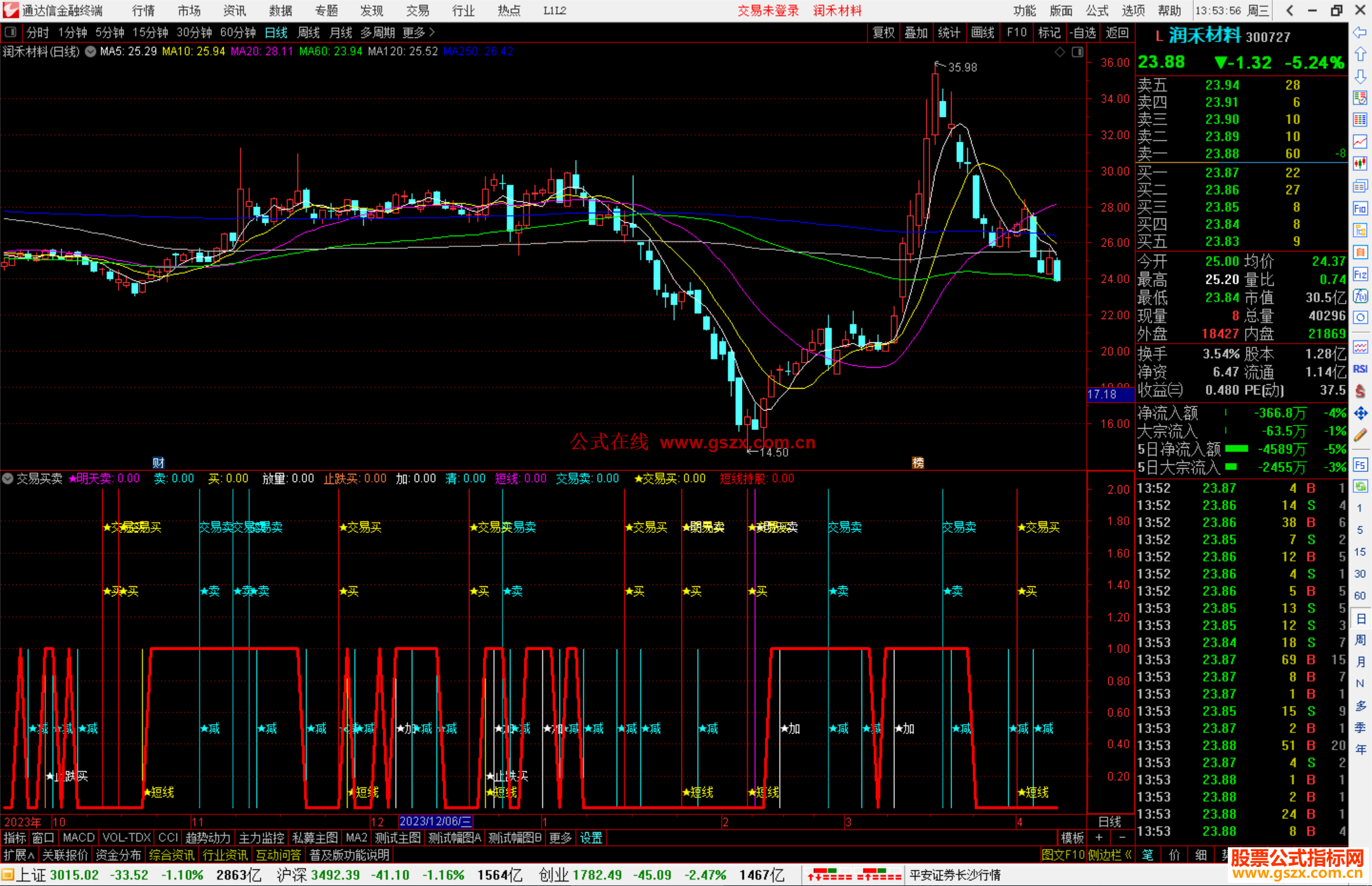Screen dimensions: 1372x886
Task: Click the 设置 indicator settings link
Action: pos(591,838)
